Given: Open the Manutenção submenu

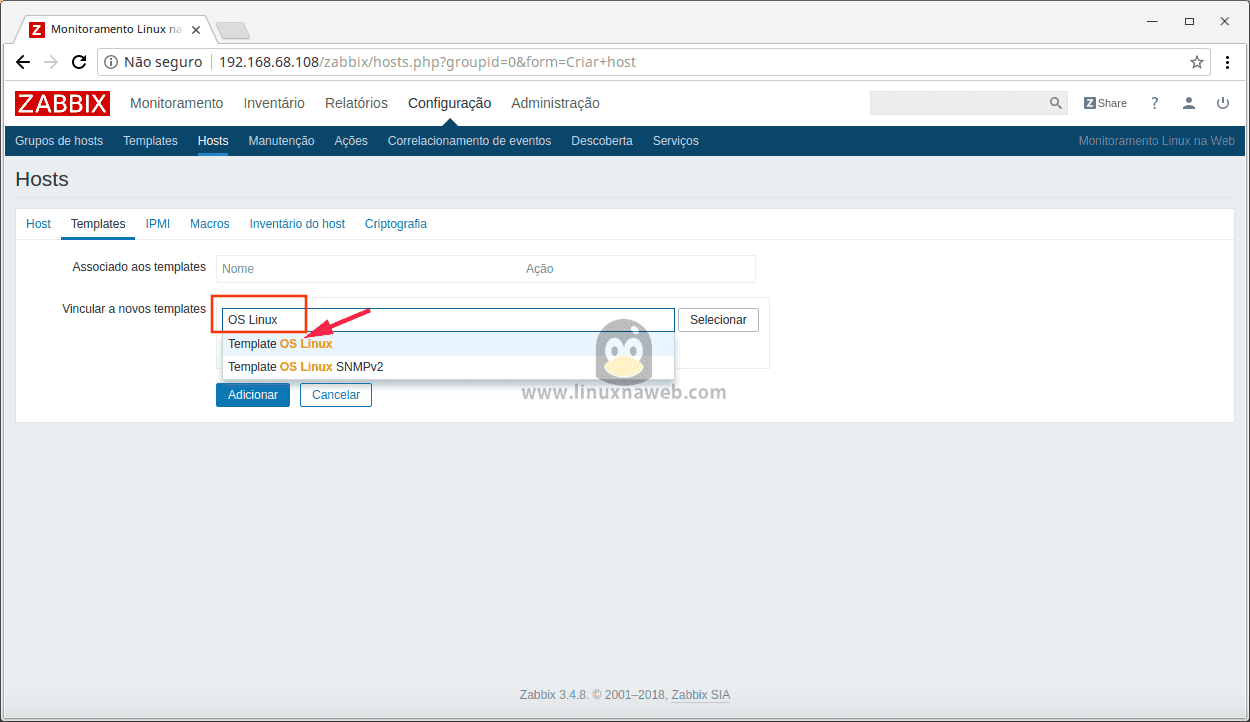Looking at the screenshot, I should click(281, 141).
